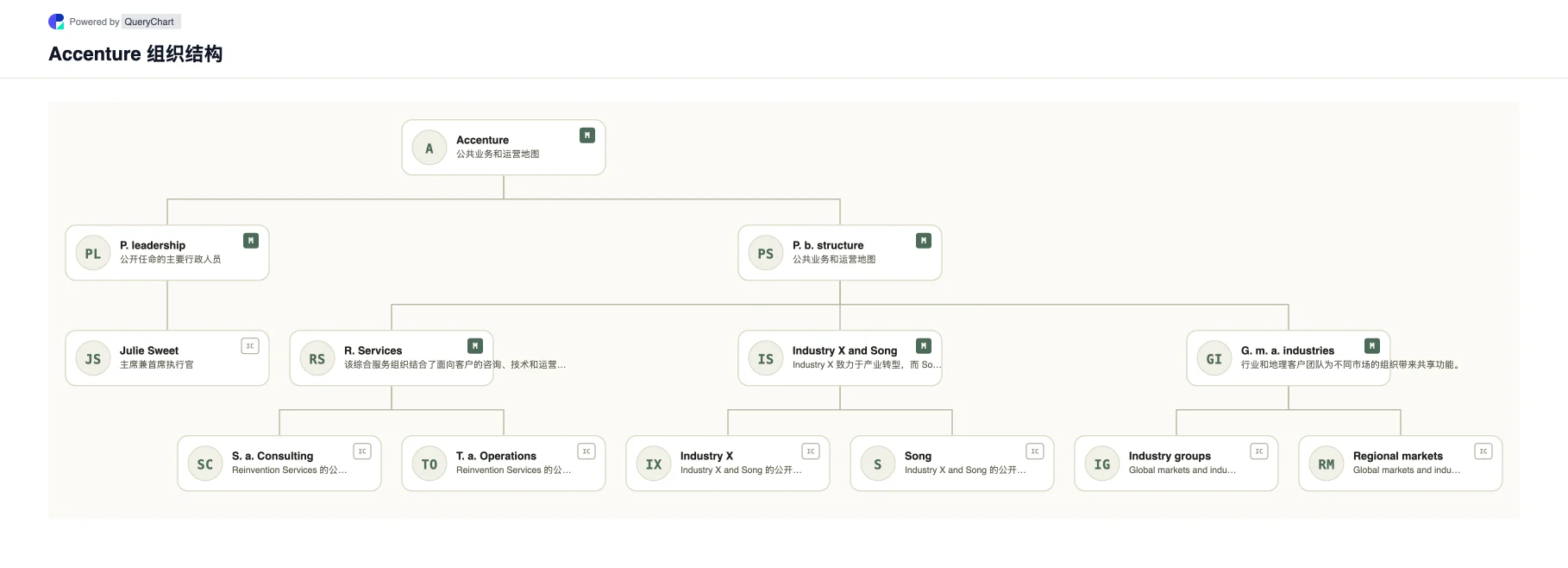Select the "Industry groups" node name

[x=1170, y=456]
